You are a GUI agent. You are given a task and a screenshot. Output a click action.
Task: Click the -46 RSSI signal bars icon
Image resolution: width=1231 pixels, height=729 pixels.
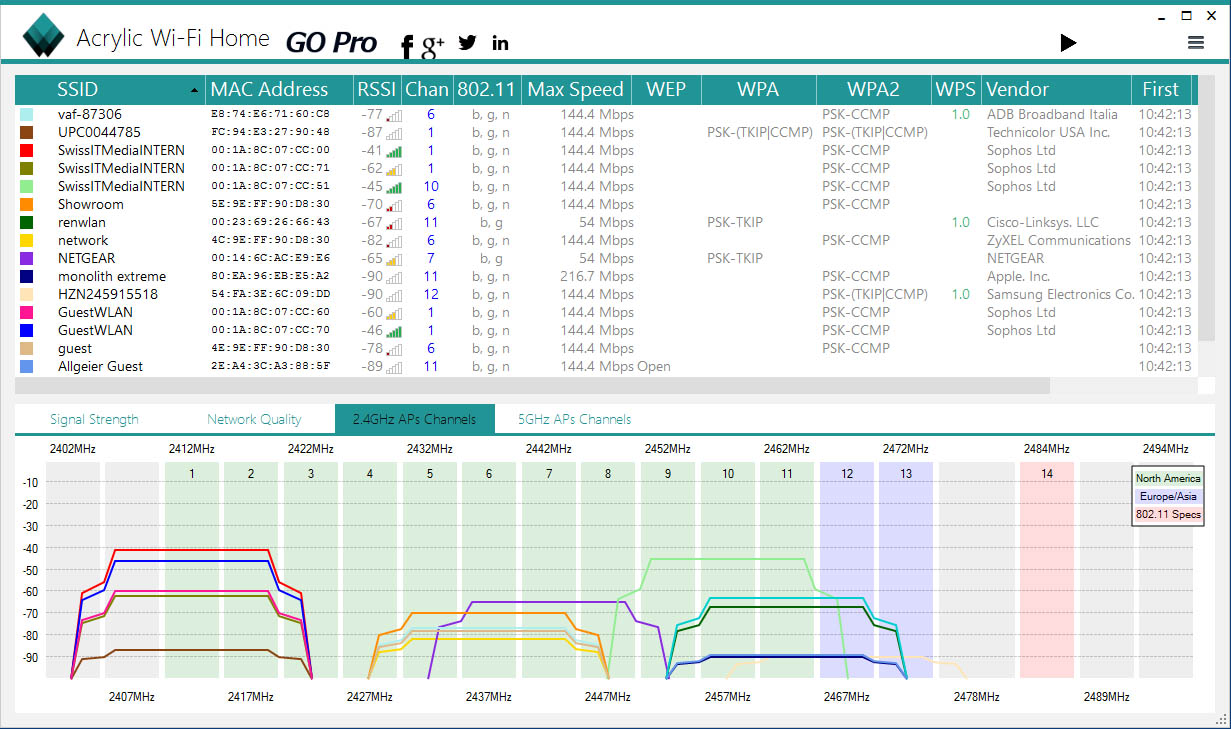394,331
